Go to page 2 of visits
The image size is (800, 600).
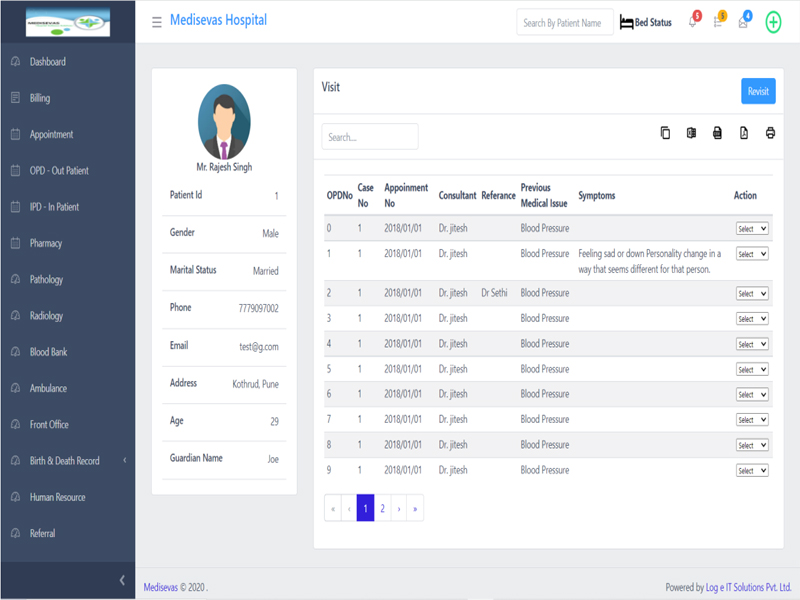click(382, 508)
